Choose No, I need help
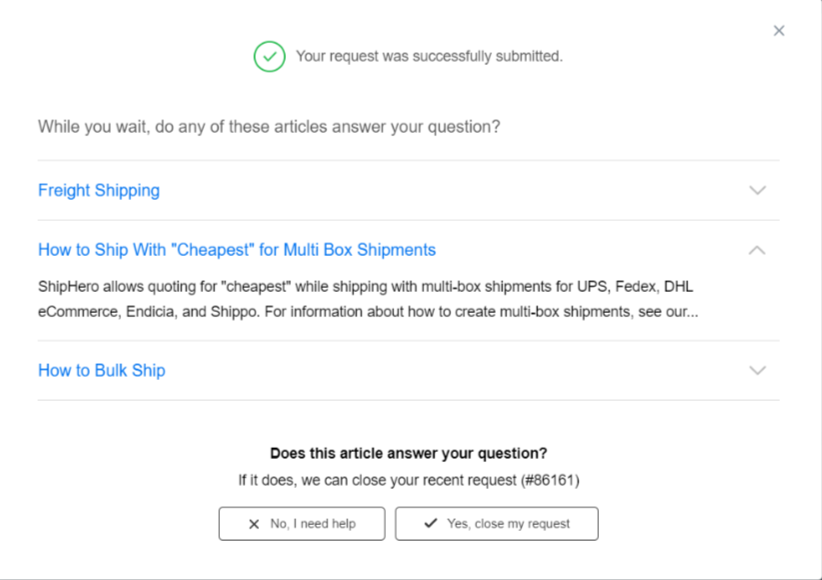Screen dimensions: 822x580 302,523
